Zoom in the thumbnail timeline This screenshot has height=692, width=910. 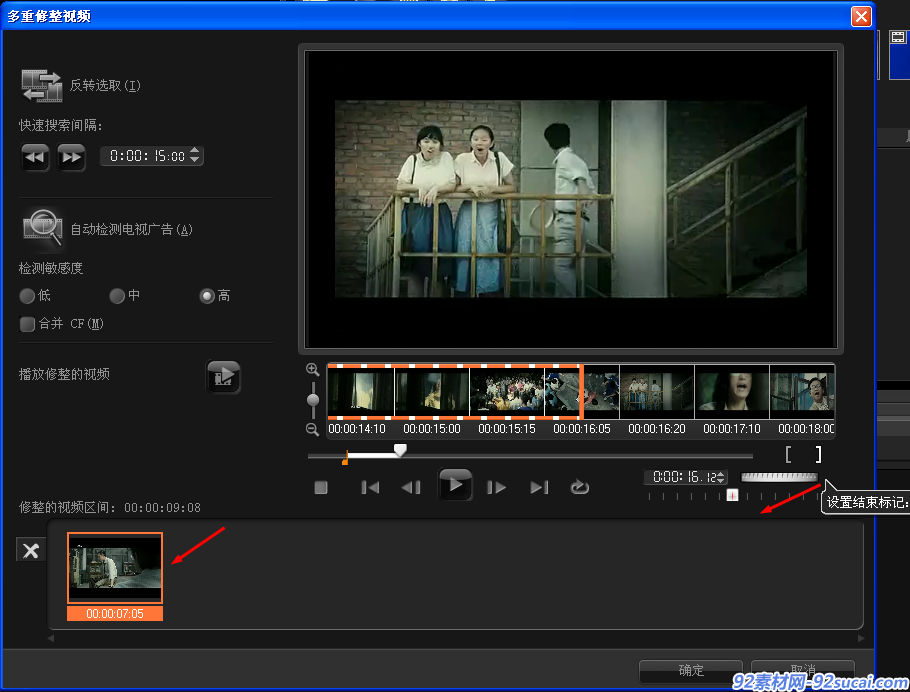coord(312,369)
